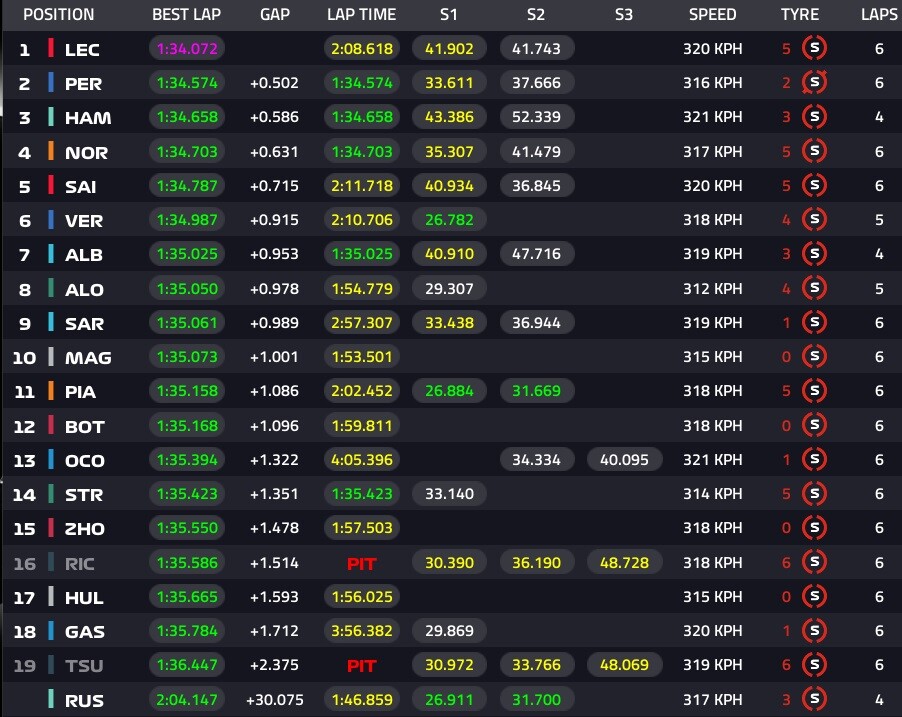The image size is (902, 717).
Task: Click the PIT status for TSU
Action: [361, 666]
